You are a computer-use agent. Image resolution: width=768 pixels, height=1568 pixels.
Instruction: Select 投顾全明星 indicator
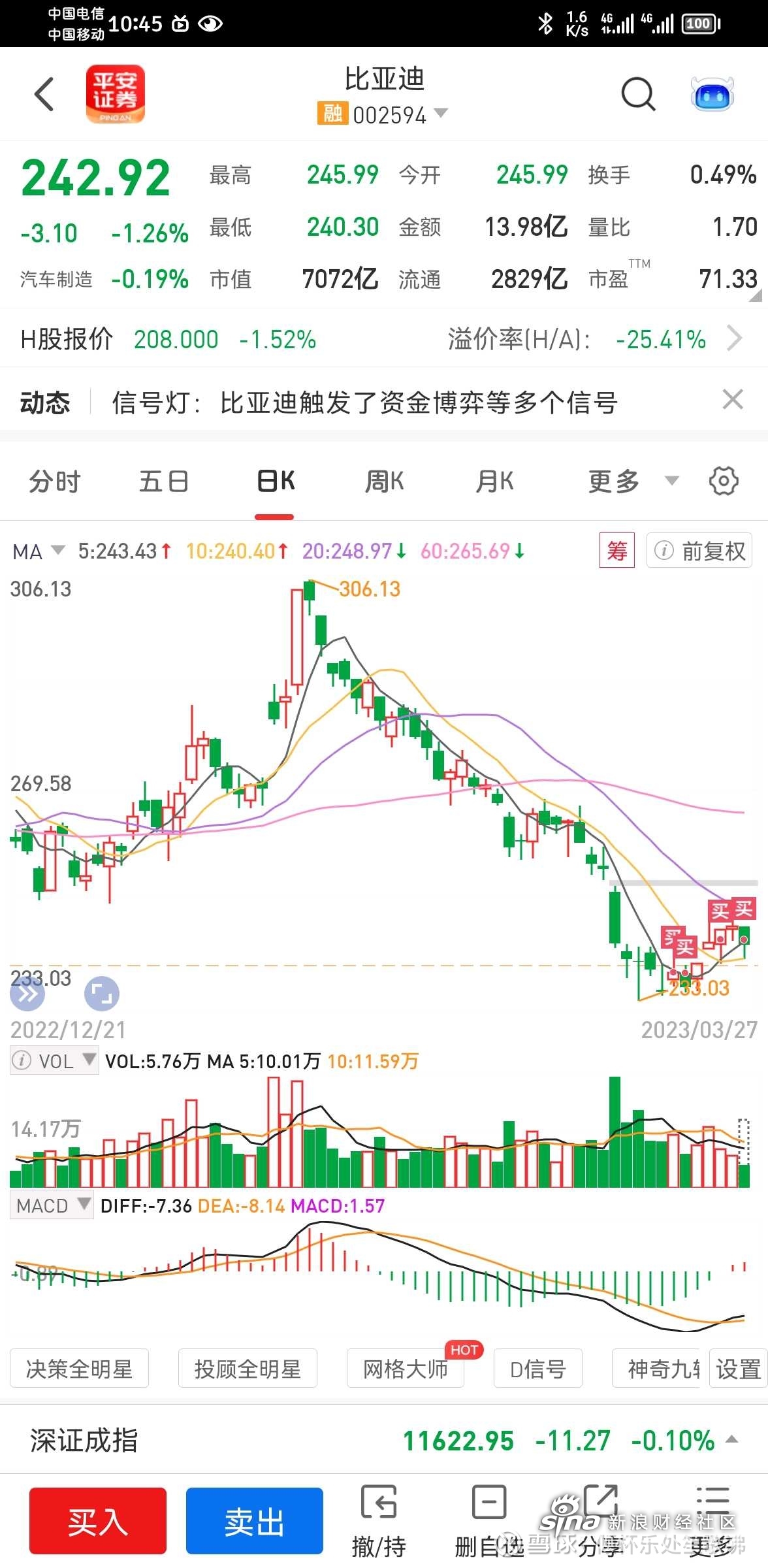click(x=248, y=1368)
